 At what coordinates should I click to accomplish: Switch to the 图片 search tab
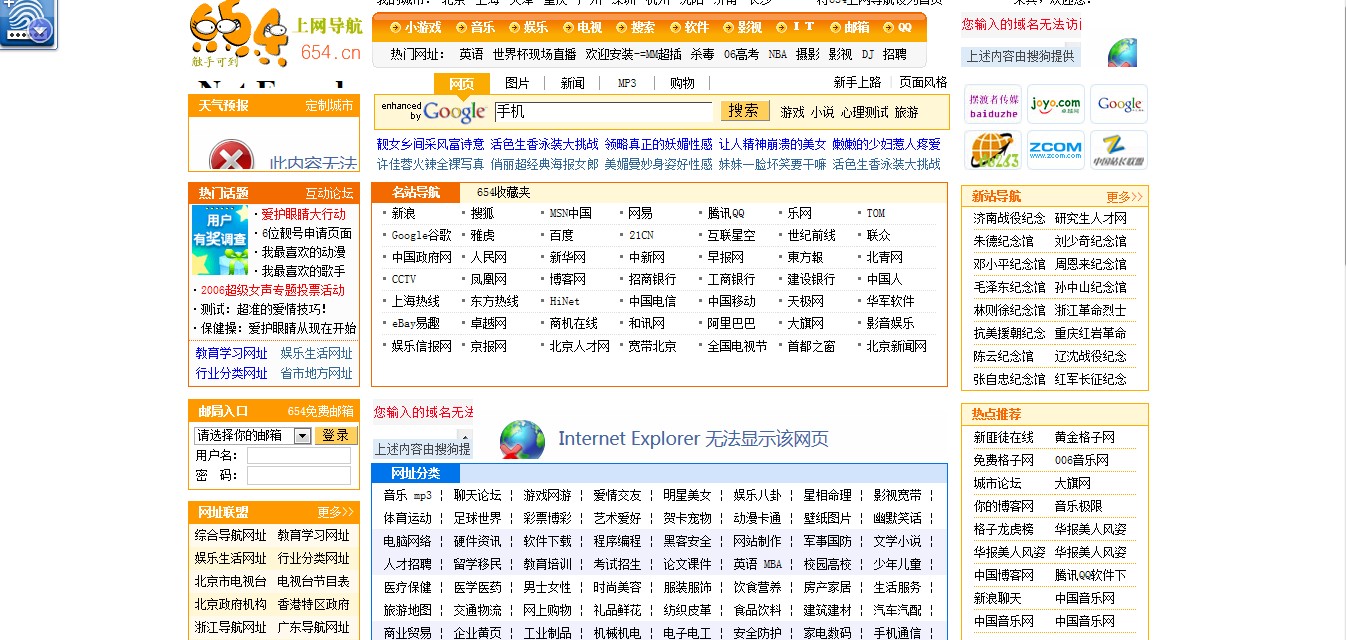(x=517, y=83)
